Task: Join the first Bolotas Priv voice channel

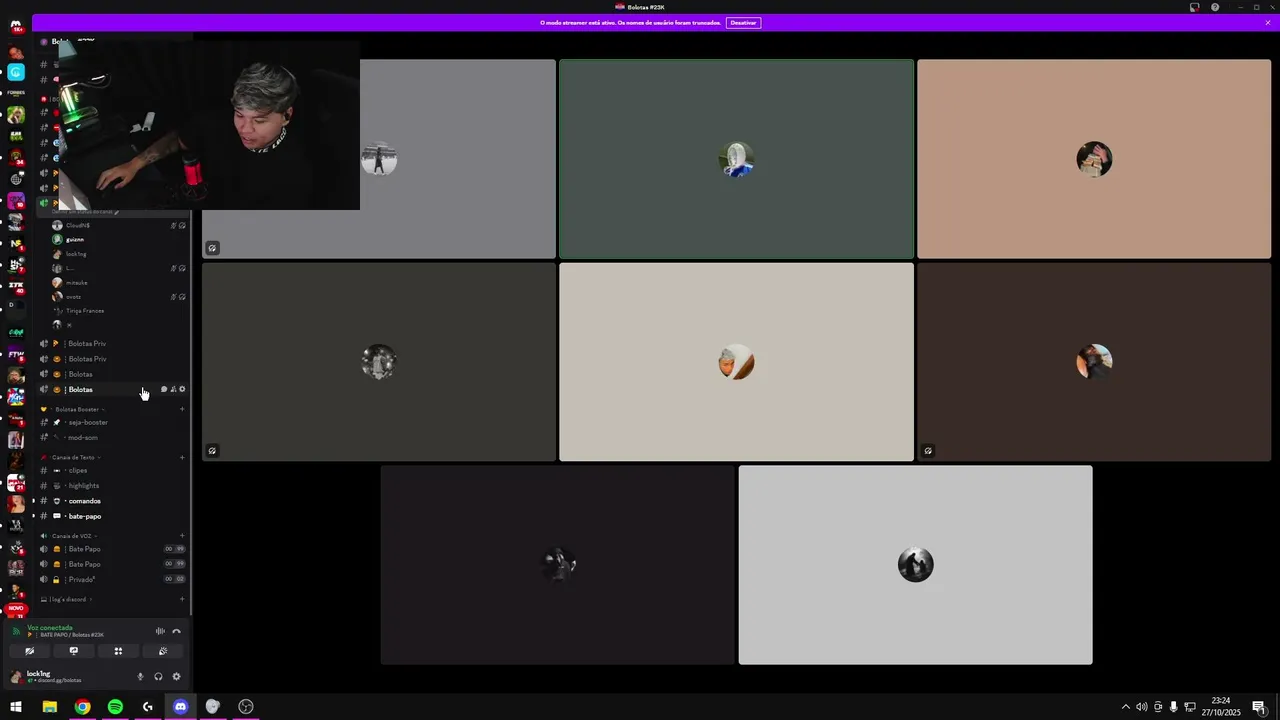Action: point(112,344)
